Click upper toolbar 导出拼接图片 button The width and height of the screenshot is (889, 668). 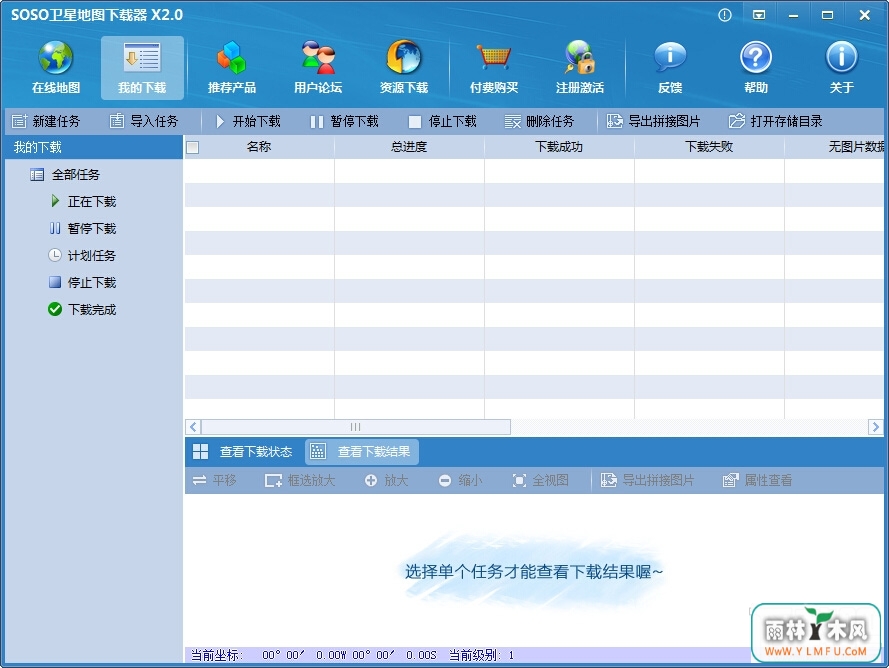654,121
